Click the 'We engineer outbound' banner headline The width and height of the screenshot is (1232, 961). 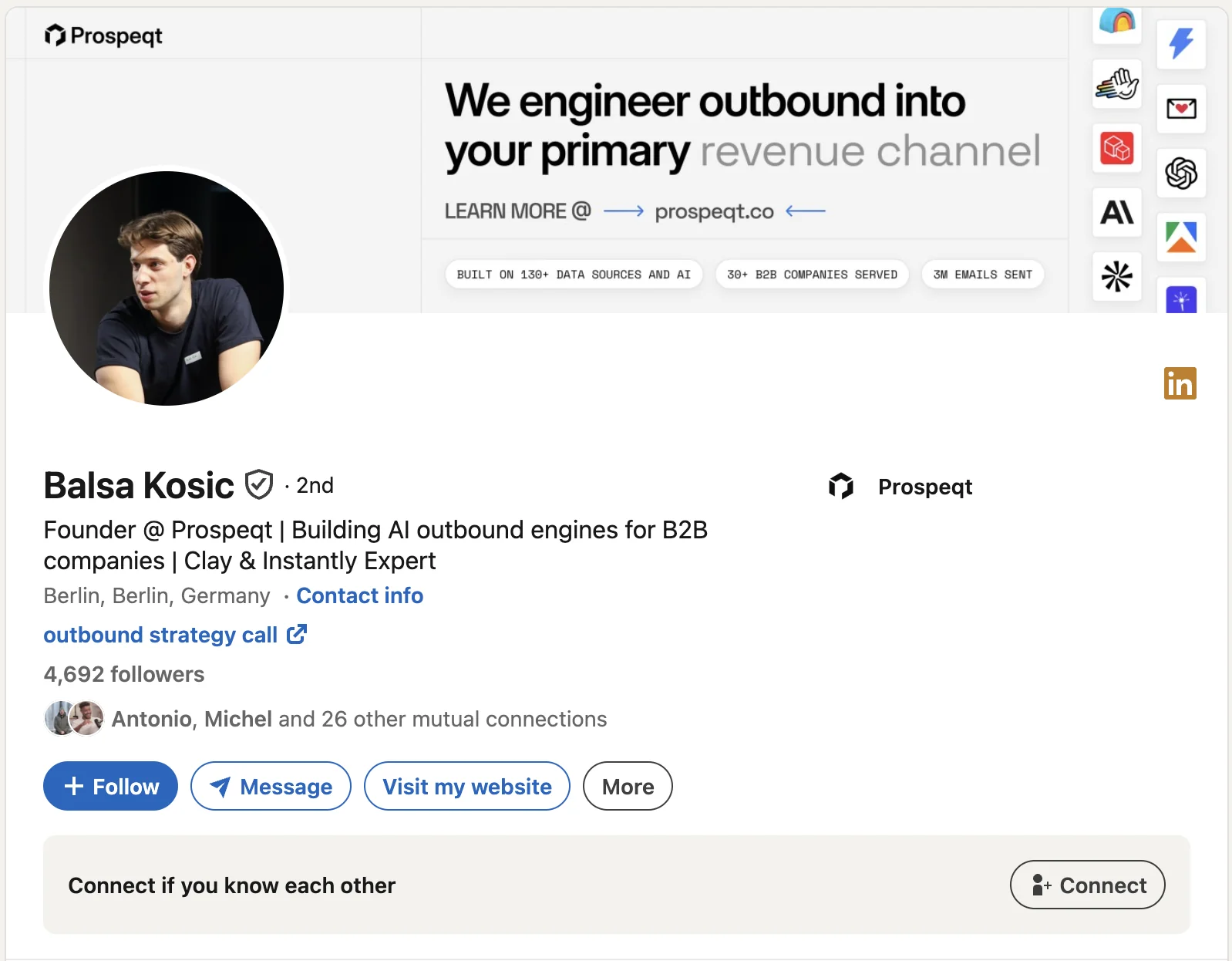(x=742, y=126)
